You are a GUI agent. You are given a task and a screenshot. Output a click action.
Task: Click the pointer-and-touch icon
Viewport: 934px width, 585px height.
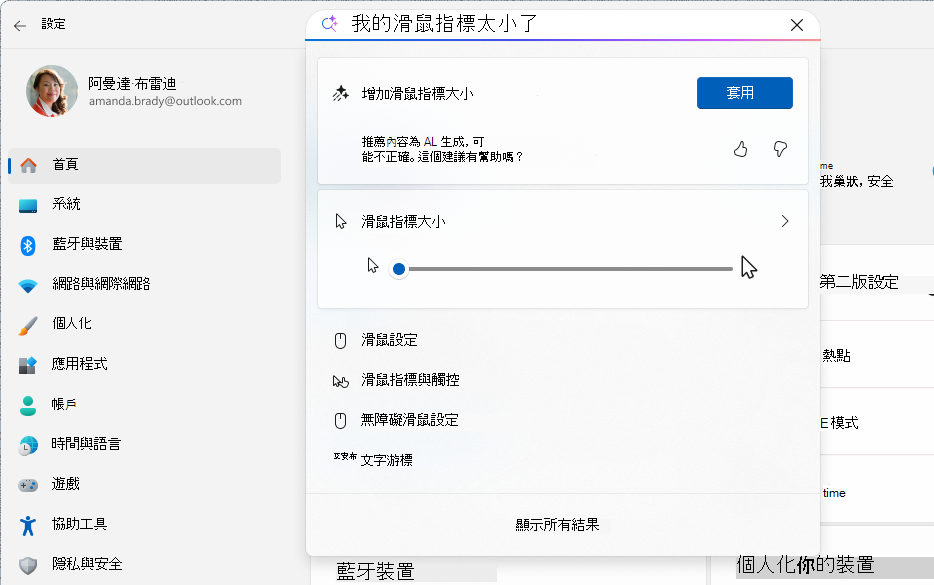[x=341, y=381]
